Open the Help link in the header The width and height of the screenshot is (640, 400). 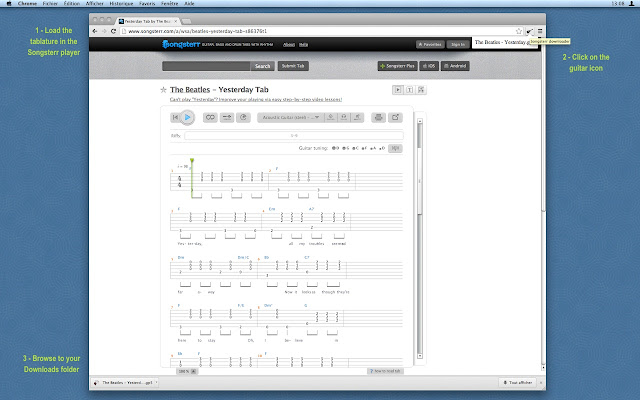[x=303, y=44]
